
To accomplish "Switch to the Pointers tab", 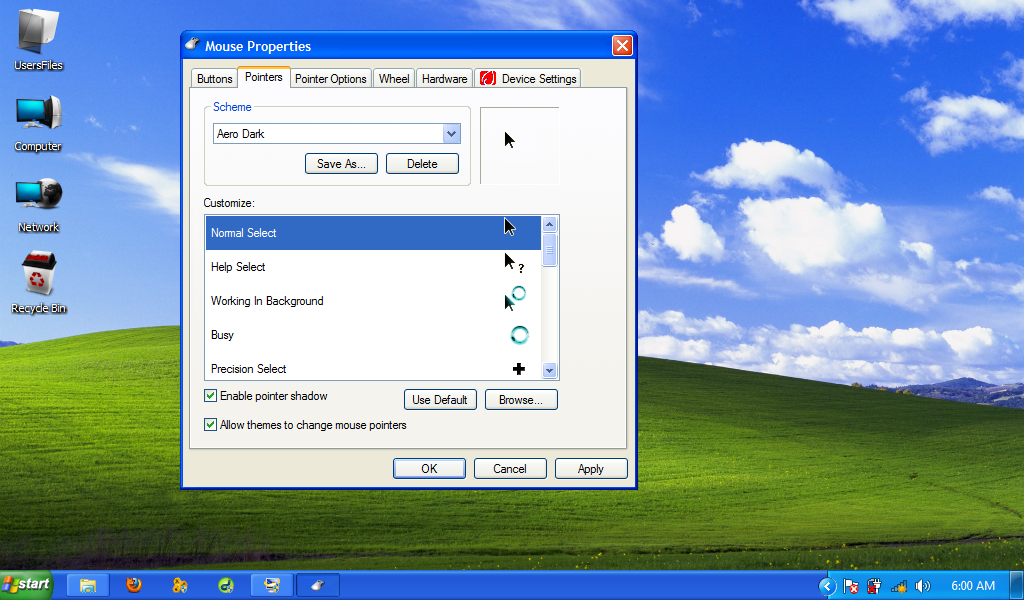I will coord(264,77).
